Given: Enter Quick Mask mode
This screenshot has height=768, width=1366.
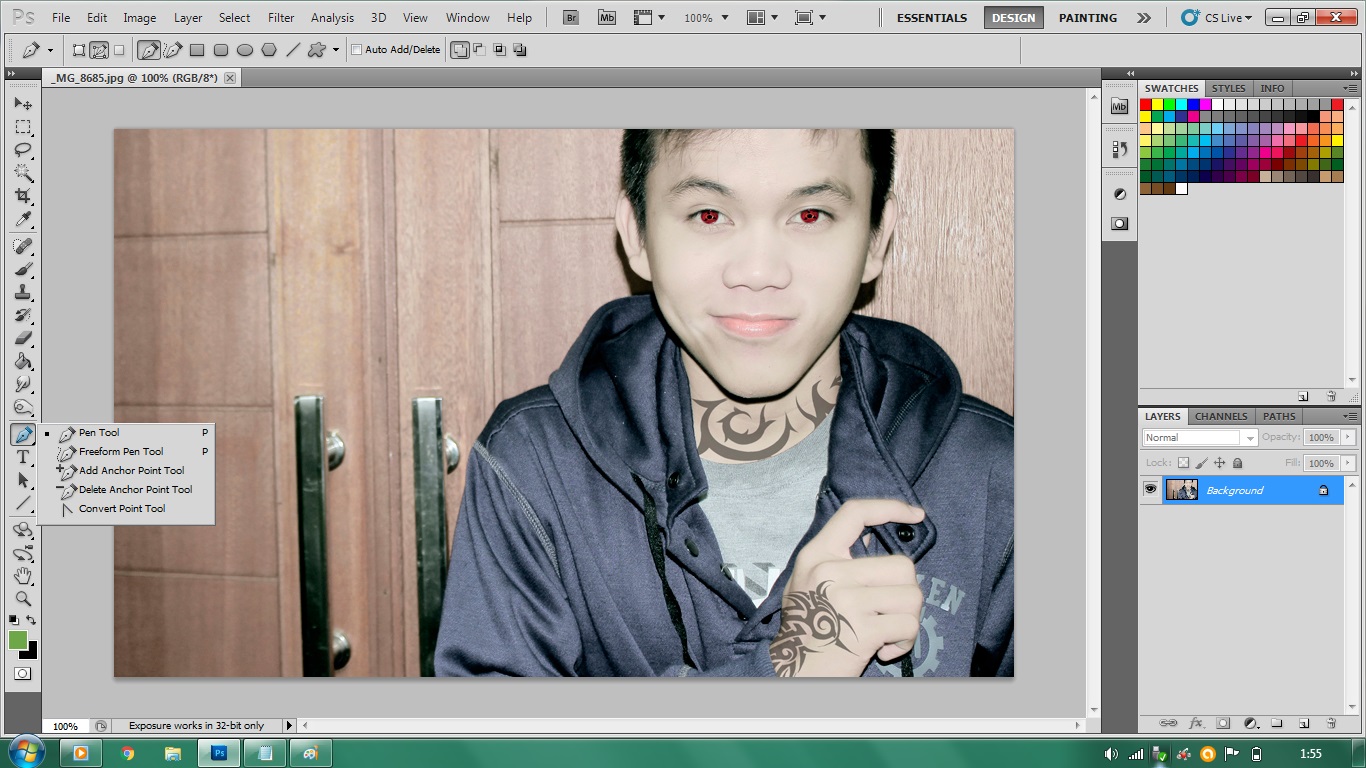Looking at the screenshot, I should (x=22, y=674).
